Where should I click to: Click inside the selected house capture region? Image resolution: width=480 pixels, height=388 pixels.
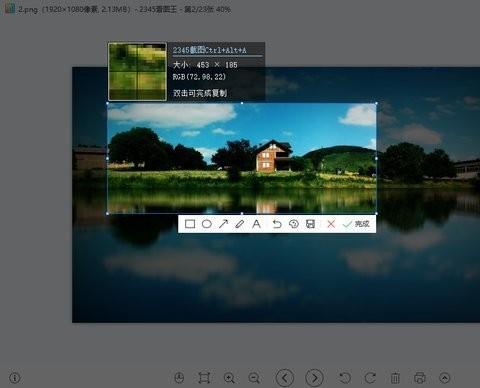[242, 158]
